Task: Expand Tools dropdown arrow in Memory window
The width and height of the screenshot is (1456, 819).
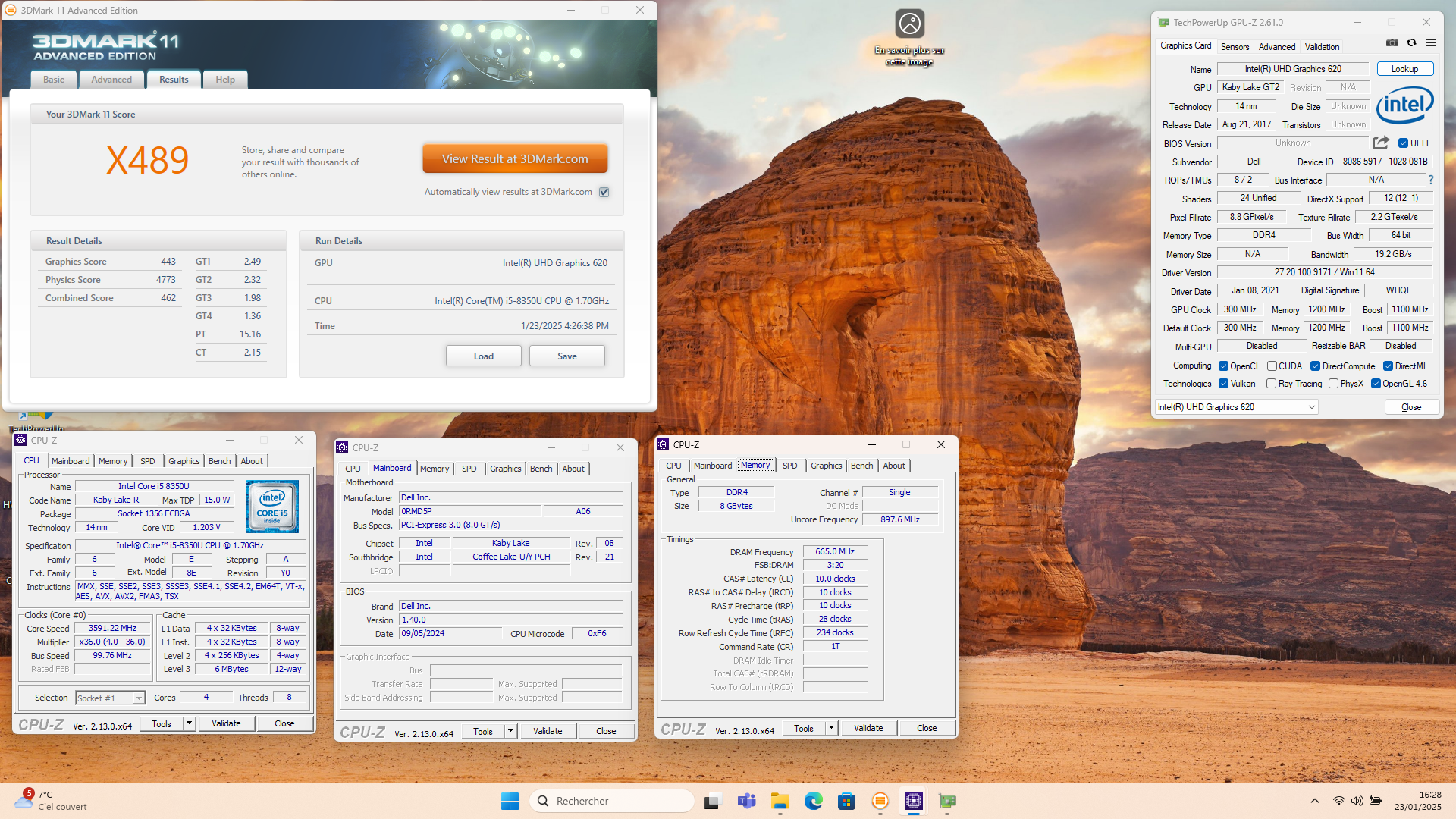Action: (x=831, y=728)
